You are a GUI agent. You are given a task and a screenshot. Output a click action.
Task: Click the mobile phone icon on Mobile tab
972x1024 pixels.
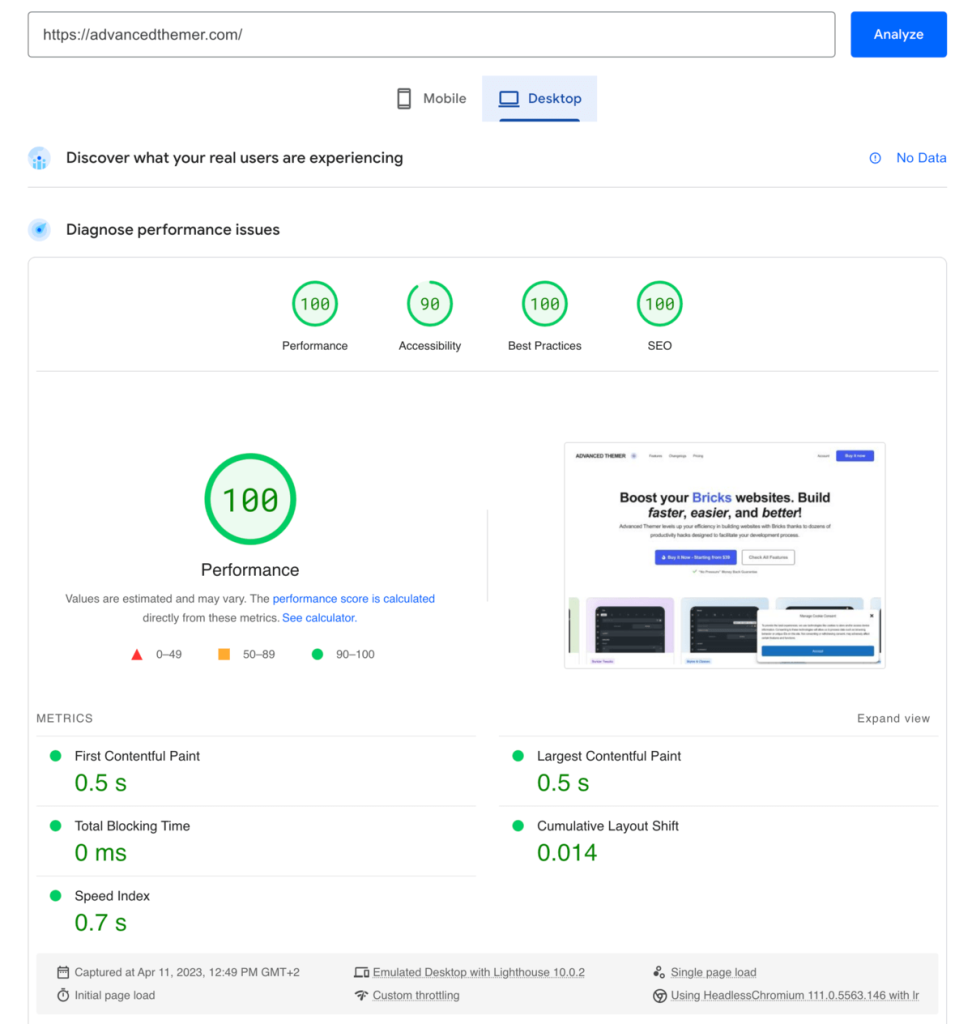coord(404,98)
